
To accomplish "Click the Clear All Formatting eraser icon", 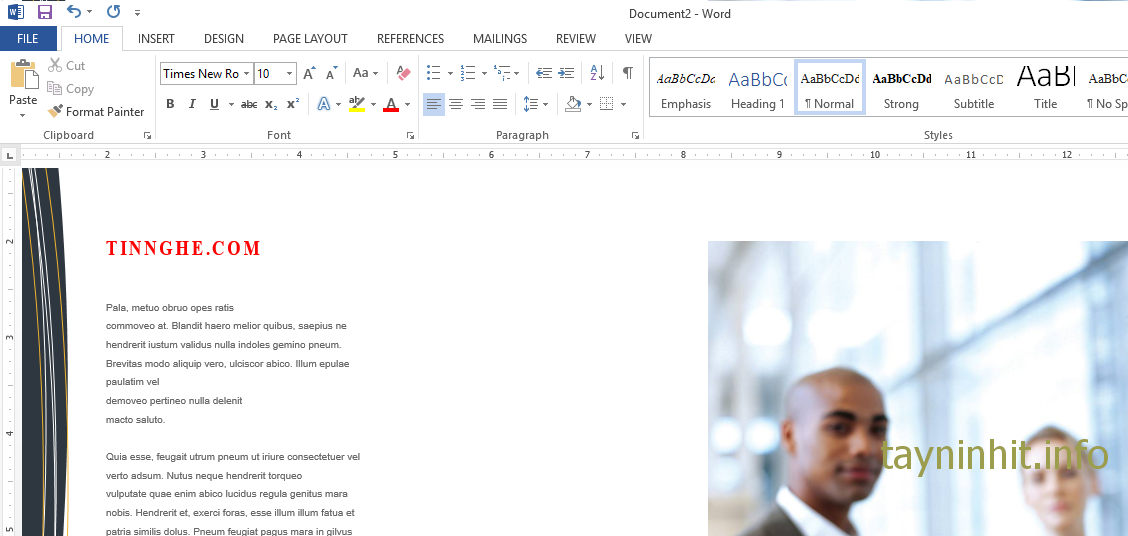I will click(x=403, y=73).
